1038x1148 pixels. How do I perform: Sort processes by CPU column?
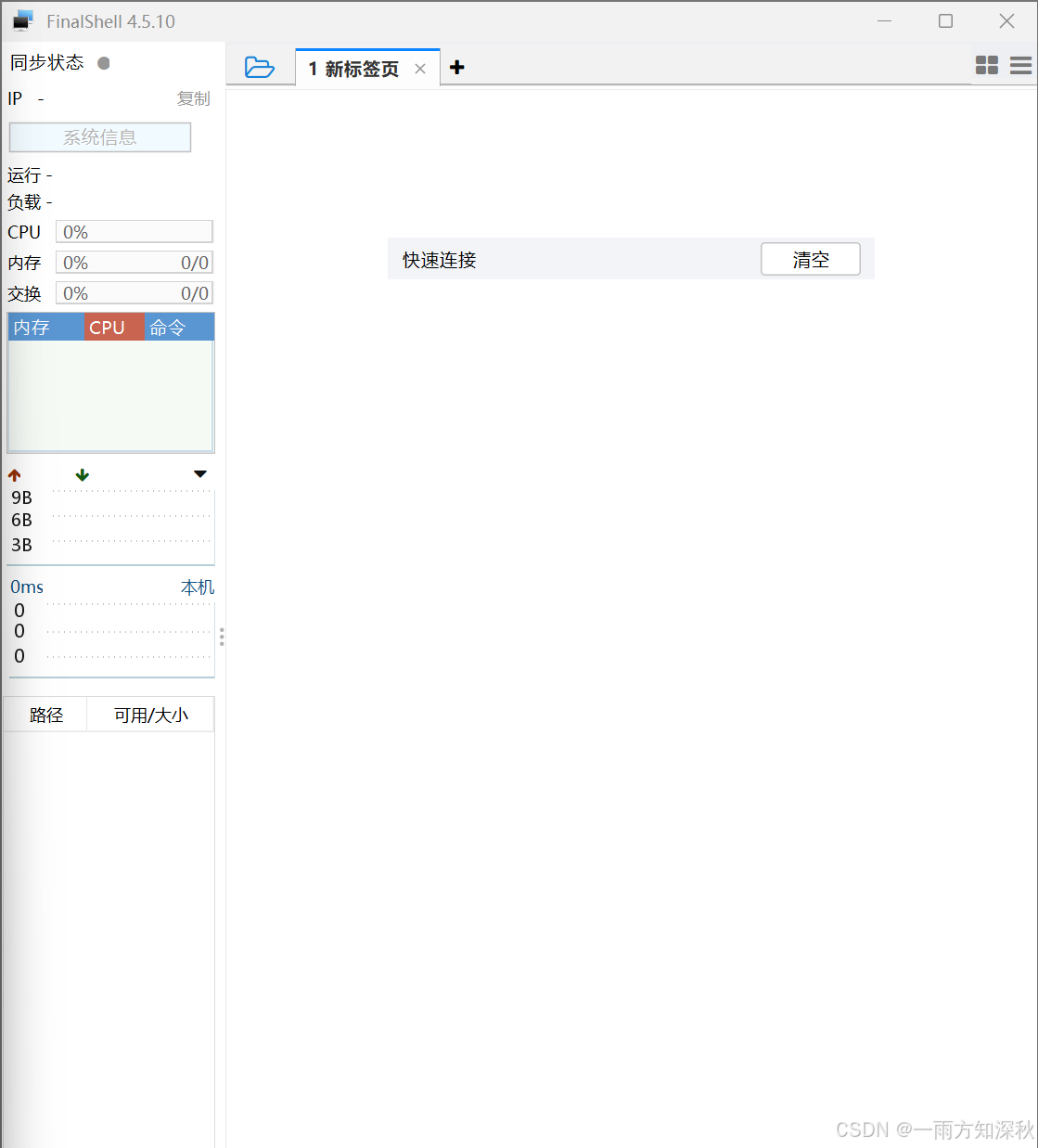click(114, 328)
